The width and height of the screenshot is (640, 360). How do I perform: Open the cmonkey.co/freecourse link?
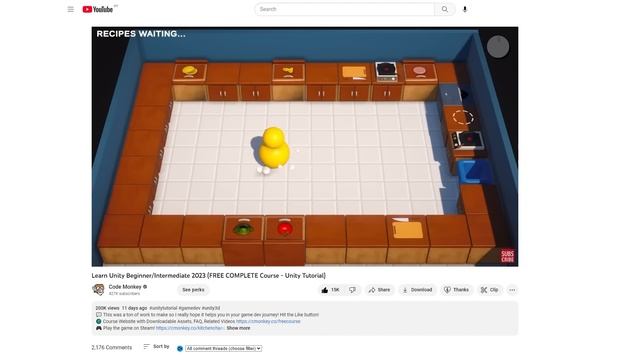pyautogui.click(x=268, y=321)
